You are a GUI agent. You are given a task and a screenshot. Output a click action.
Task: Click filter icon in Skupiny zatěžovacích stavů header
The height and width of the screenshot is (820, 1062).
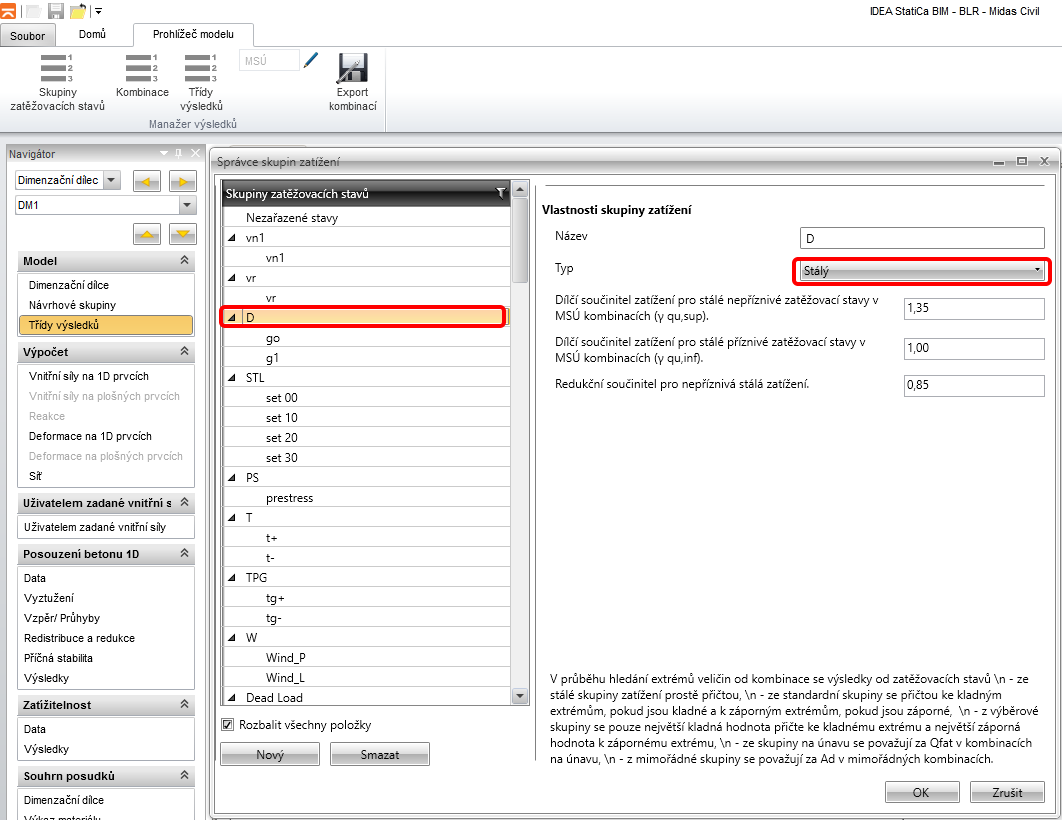[x=500, y=194]
